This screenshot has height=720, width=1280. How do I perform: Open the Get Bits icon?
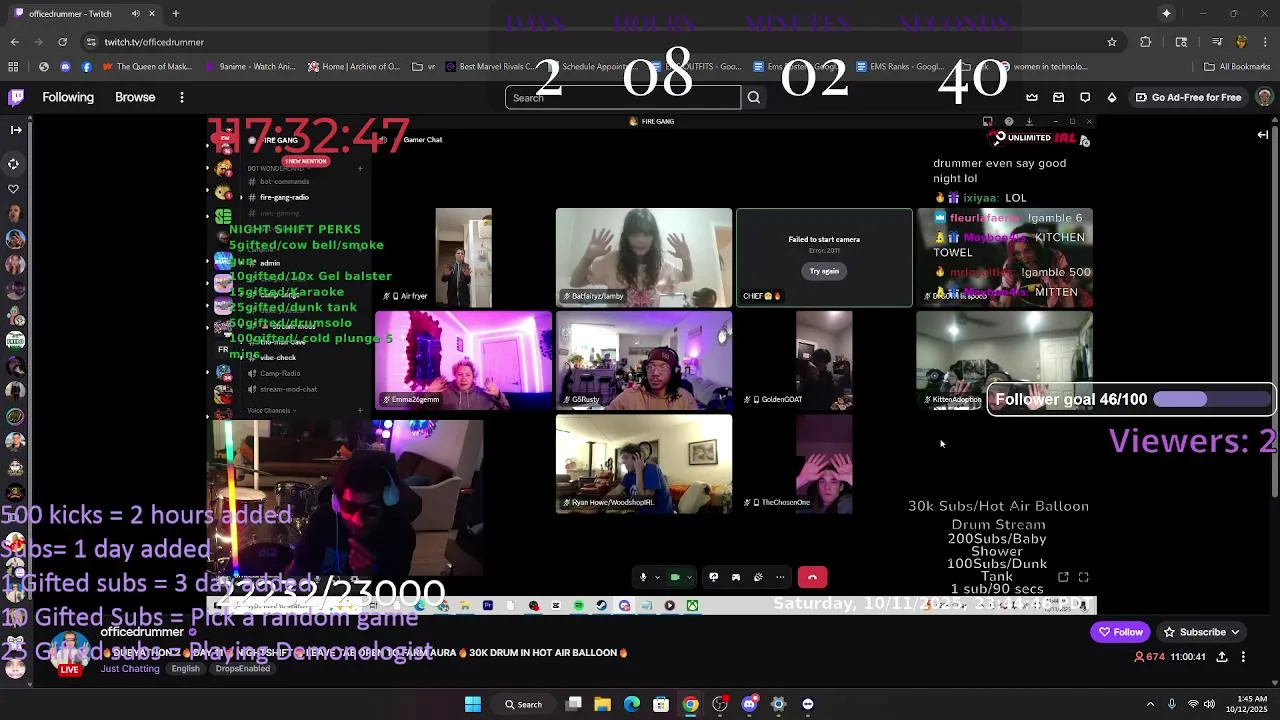pos(1112,97)
